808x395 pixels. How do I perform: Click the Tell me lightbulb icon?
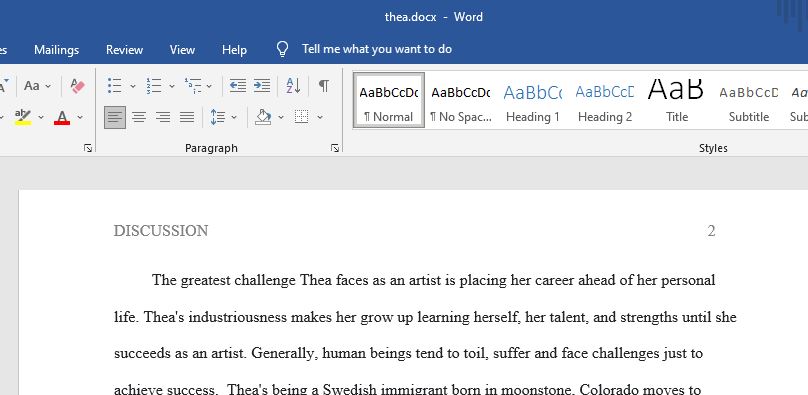coord(282,49)
